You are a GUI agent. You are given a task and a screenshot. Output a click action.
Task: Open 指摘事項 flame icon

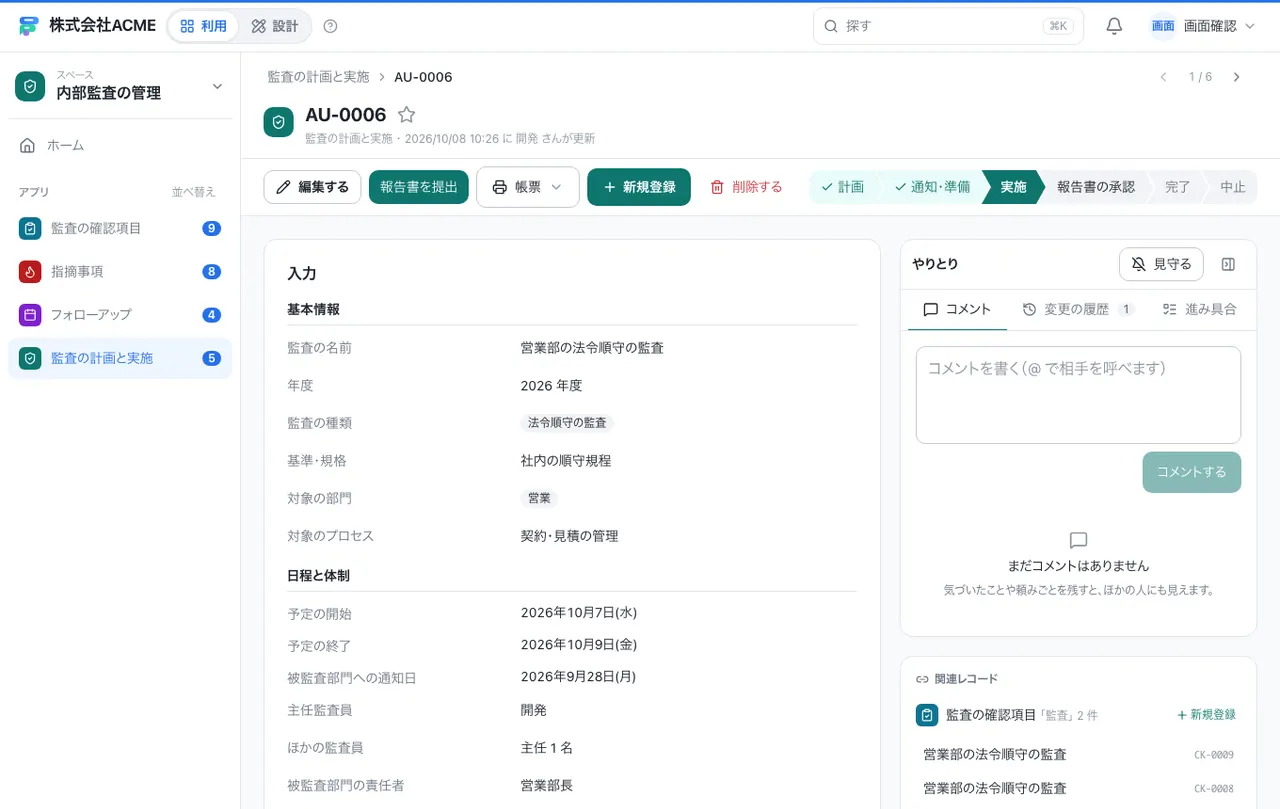point(30,271)
